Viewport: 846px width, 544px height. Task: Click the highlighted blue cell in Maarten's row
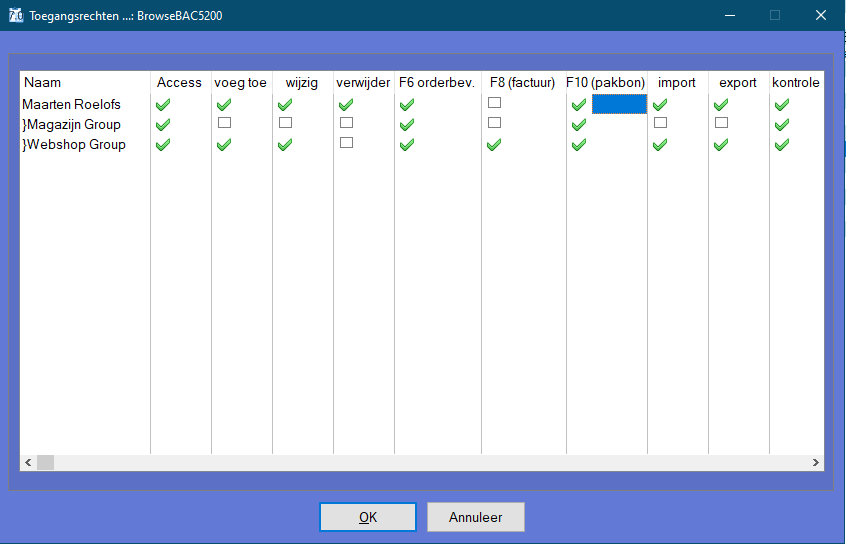619,104
